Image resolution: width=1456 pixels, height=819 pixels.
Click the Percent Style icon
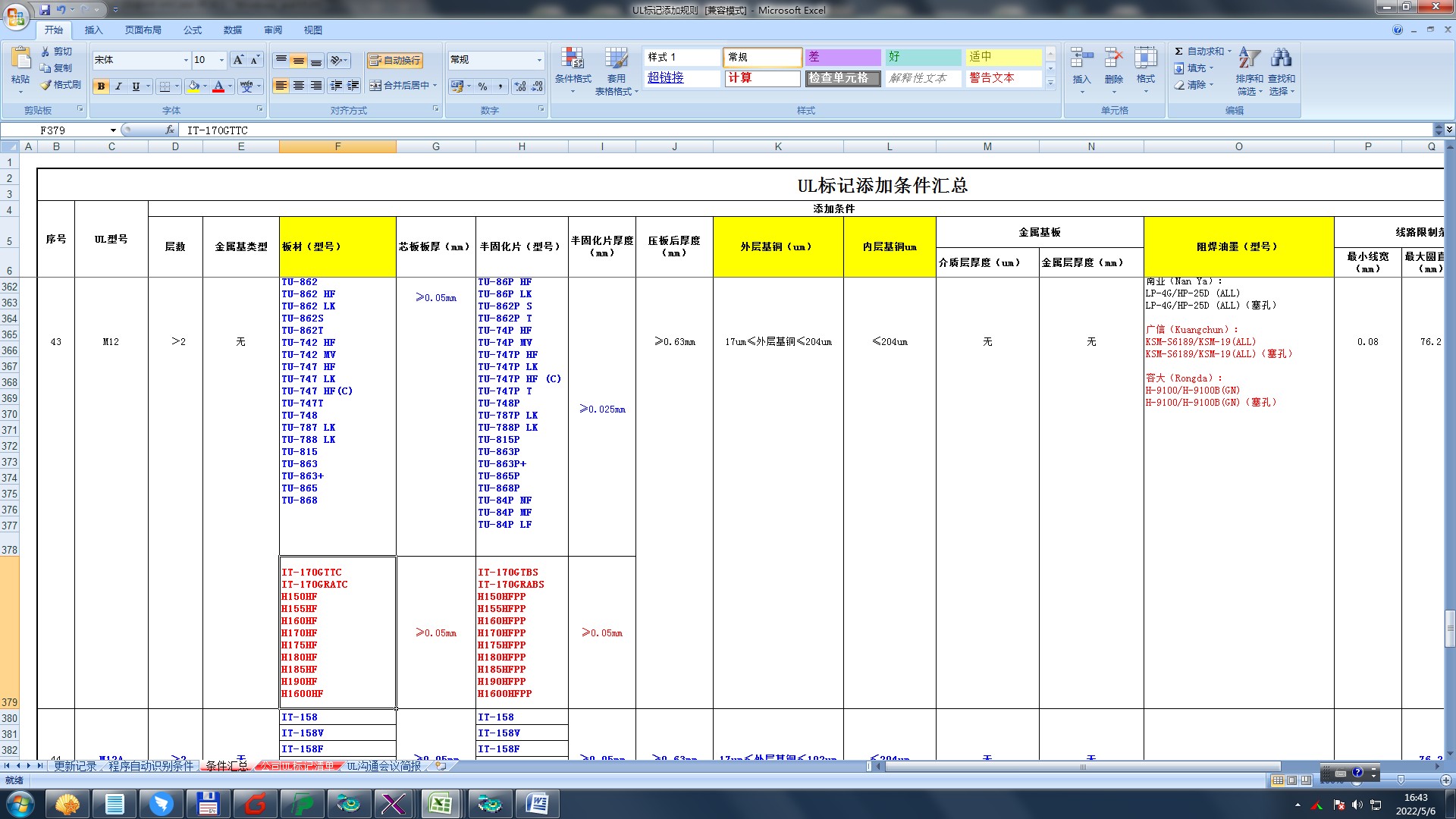tap(482, 86)
